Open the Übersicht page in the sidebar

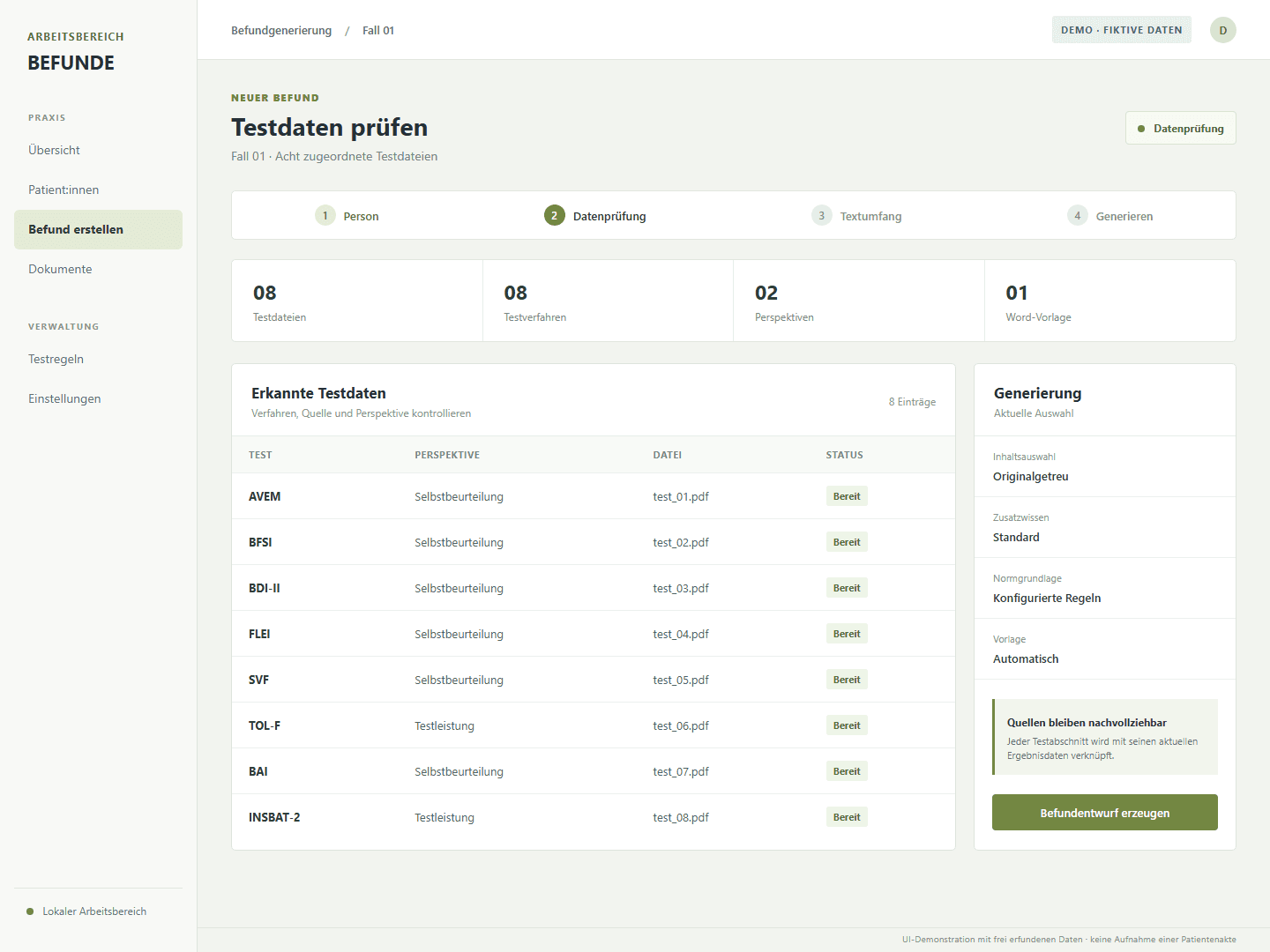click(x=98, y=150)
